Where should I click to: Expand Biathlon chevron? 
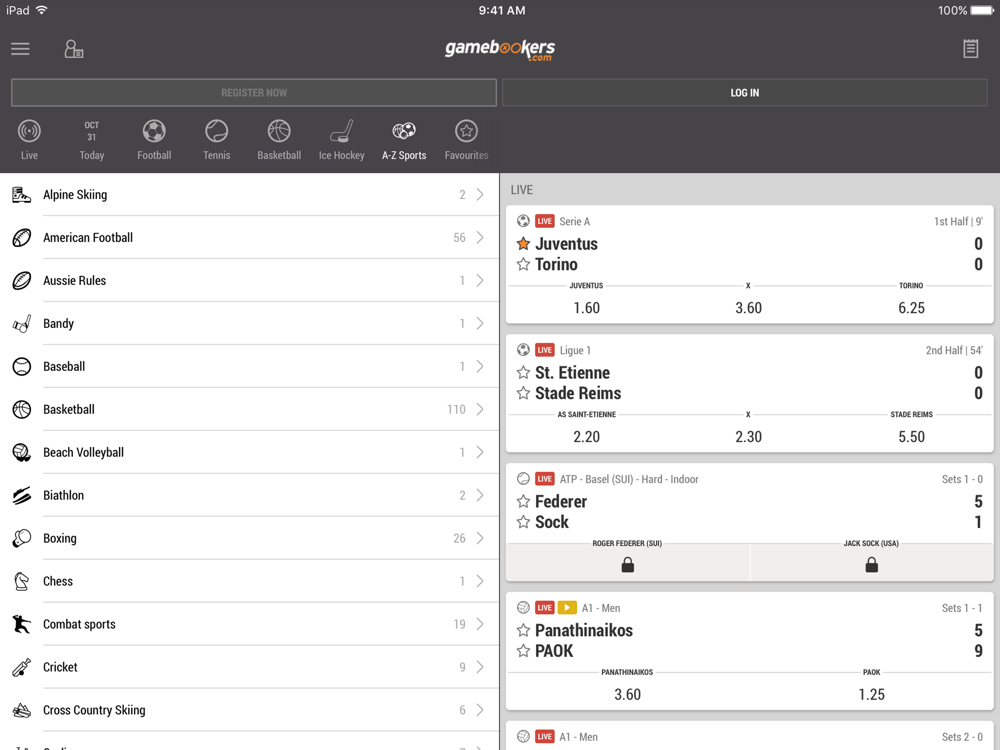coord(480,495)
